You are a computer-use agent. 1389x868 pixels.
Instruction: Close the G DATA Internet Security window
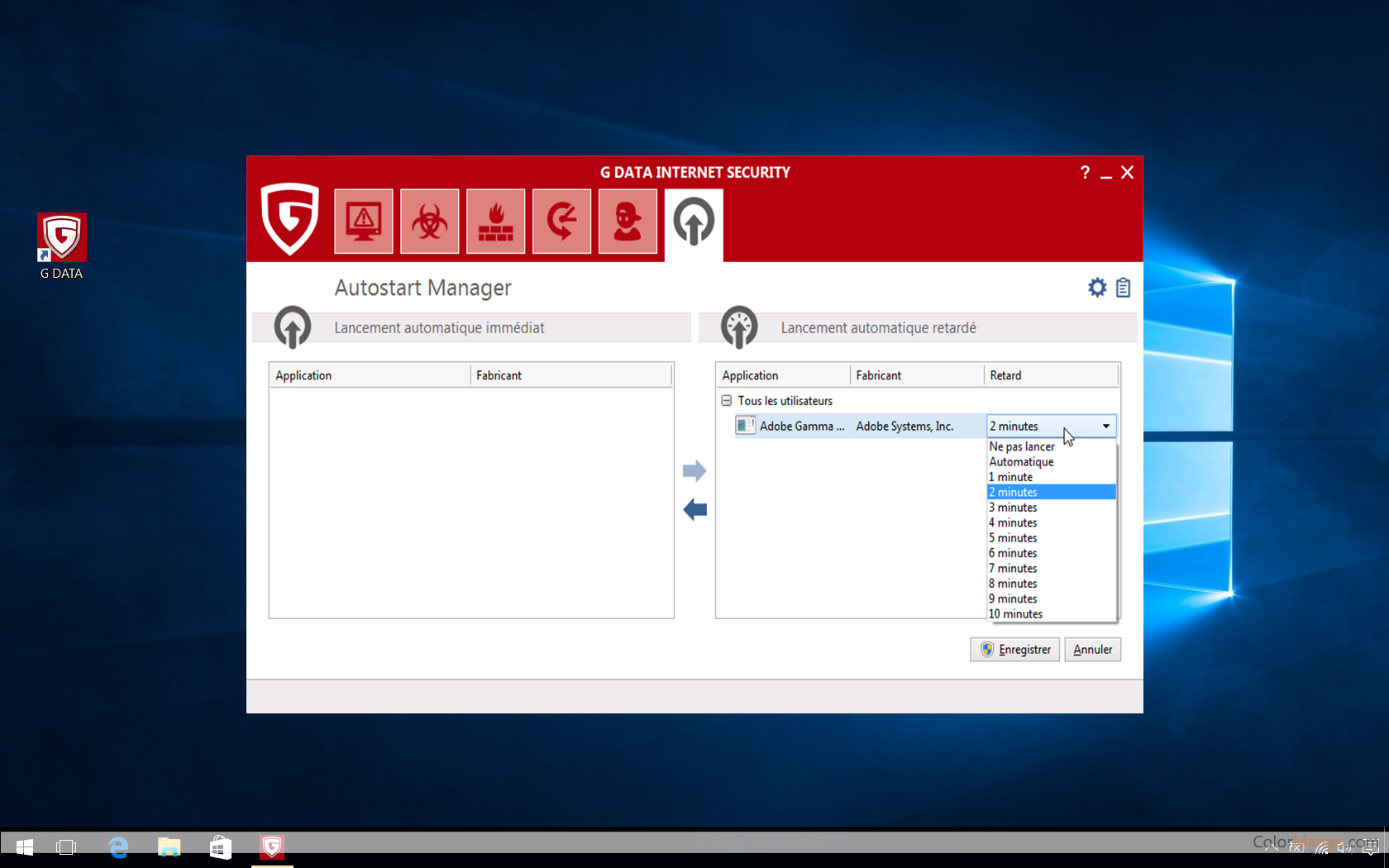(x=1127, y=172)
